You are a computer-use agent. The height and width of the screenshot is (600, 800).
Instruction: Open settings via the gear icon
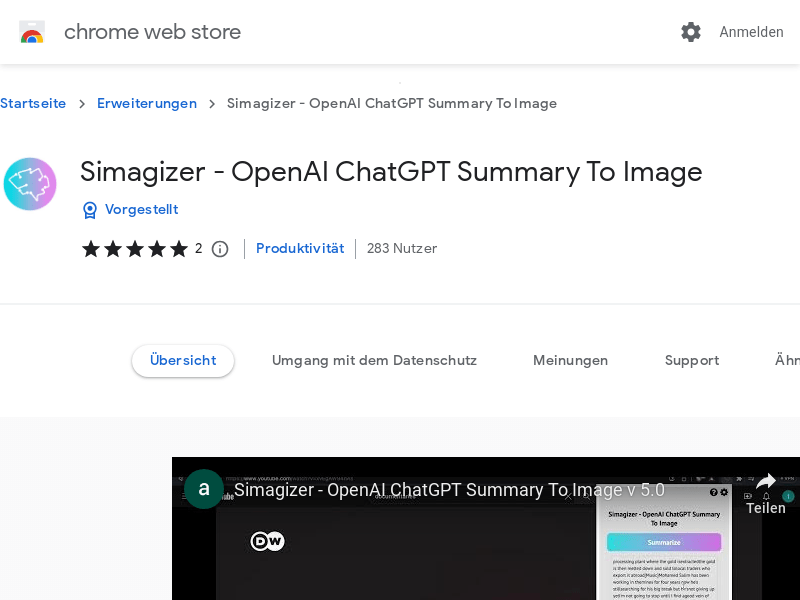pos(691,32)
